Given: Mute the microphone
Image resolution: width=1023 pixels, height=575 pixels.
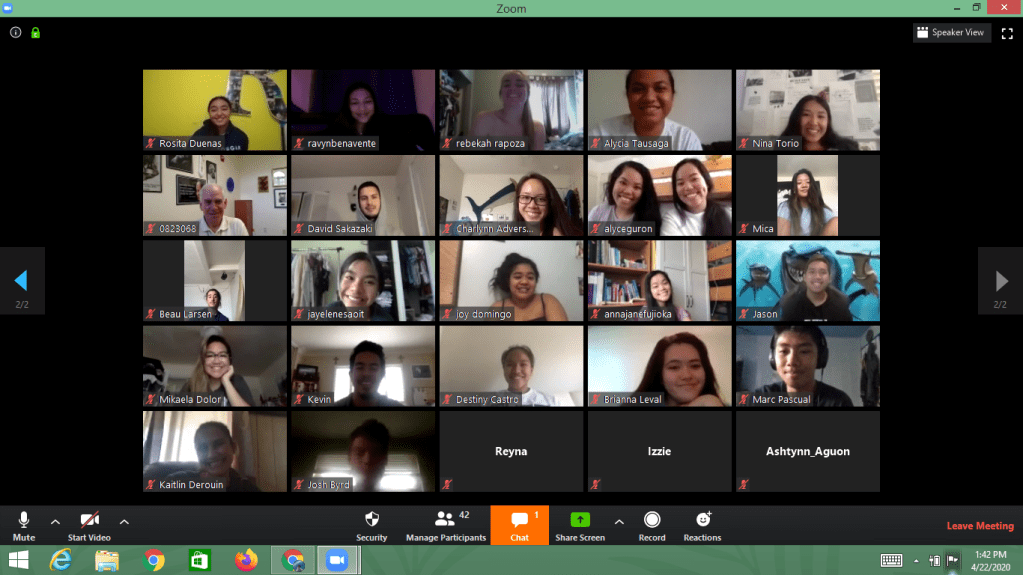Looking at the screenshot, I should [24, 524].
